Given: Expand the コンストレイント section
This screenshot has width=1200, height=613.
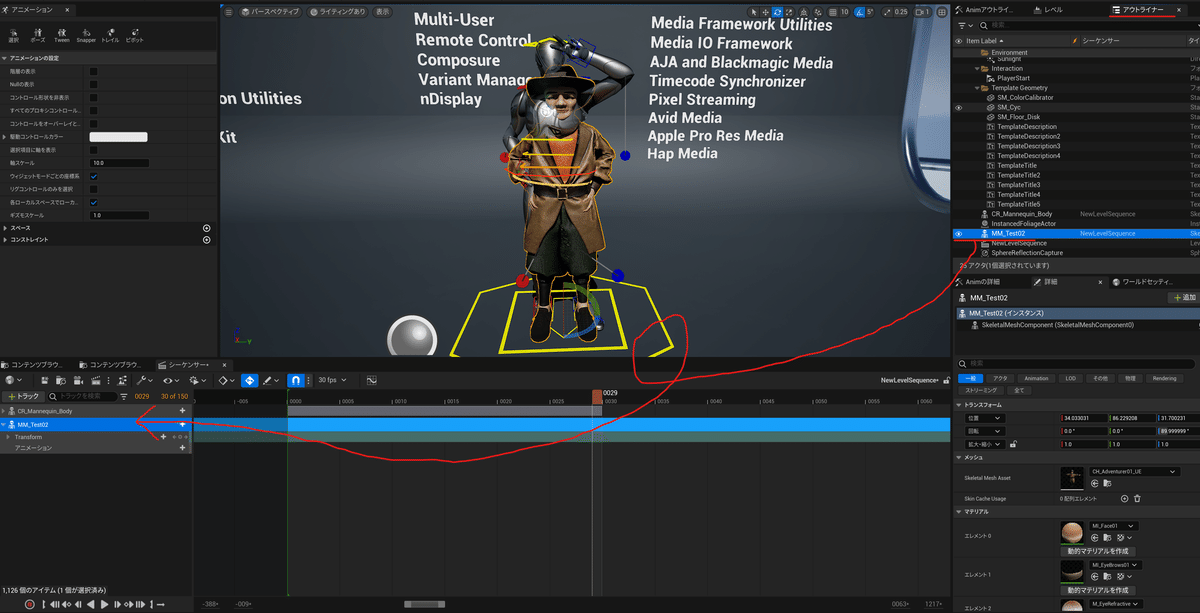Looking at the screenshot, I should [x=5, y=240].
